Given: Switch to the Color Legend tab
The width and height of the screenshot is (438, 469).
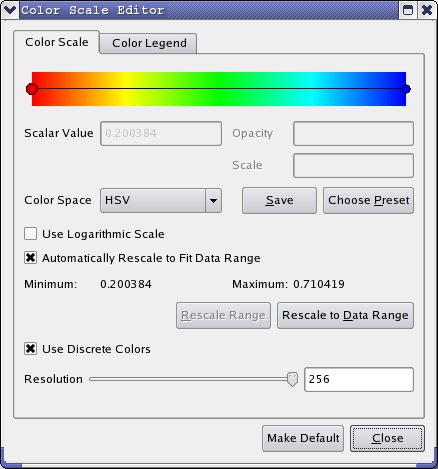Looking at the screenshot, I should pos(149,43).
